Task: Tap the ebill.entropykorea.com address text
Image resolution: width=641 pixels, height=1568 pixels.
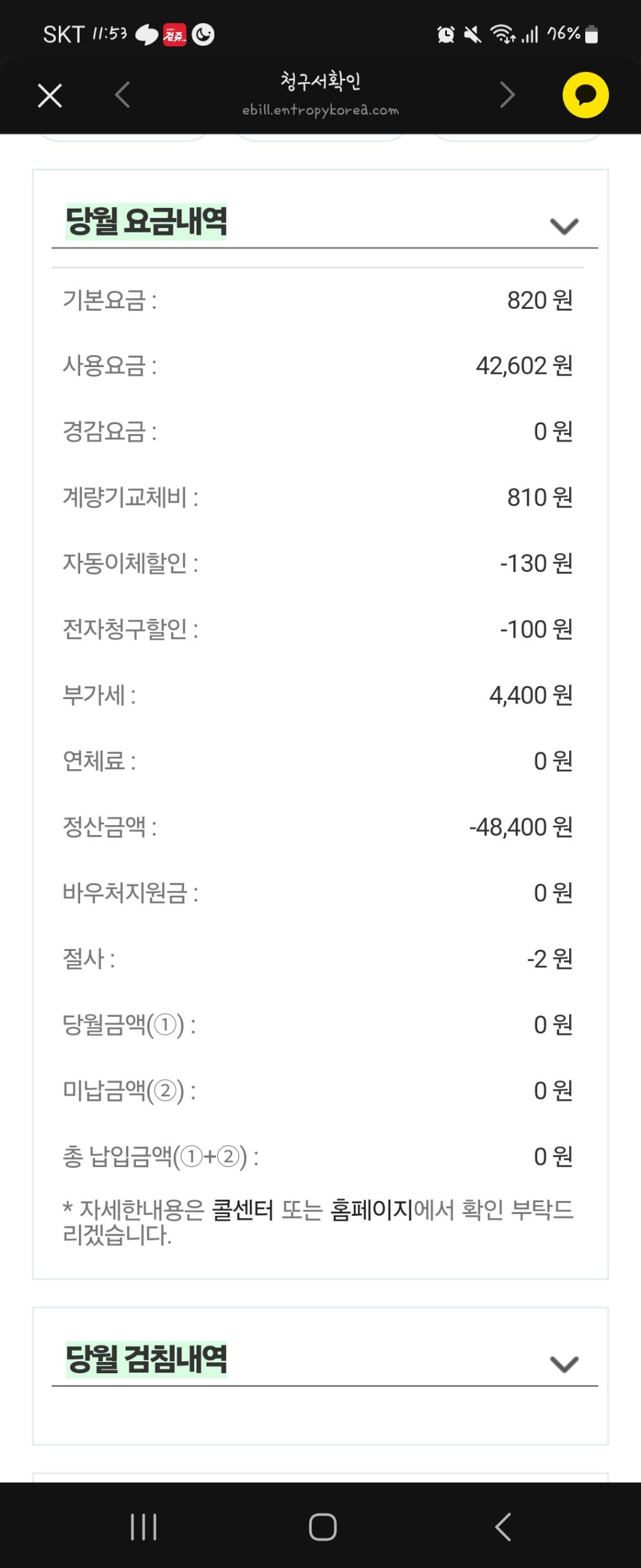Action: (x=320, y=110)
